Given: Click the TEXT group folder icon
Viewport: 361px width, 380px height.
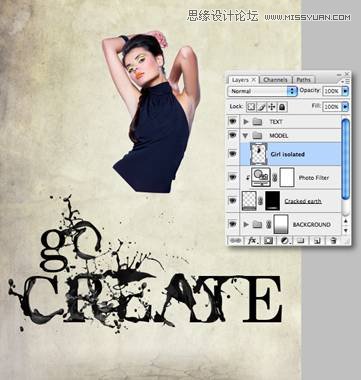Looking at the screenshot, I should tap(257, 122).
